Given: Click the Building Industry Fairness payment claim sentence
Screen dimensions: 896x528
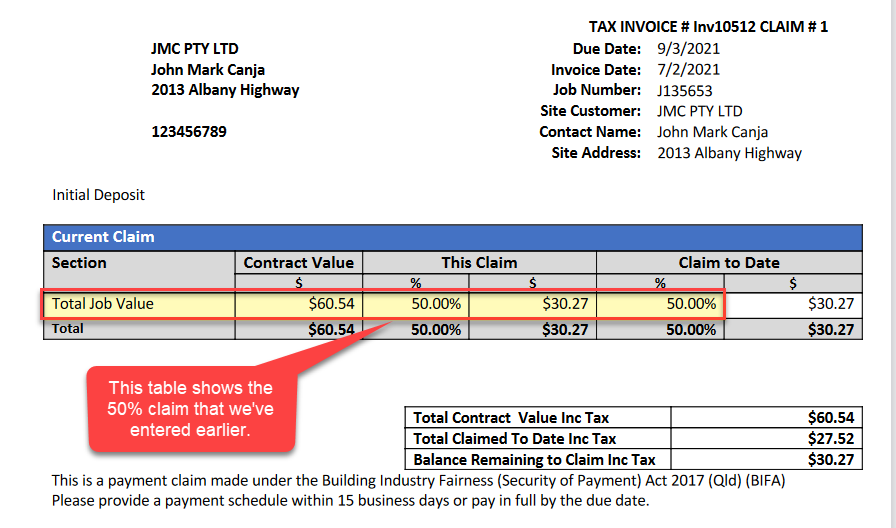Looking at the screenshot, I should pyautogui.click(x=418, y=481).
